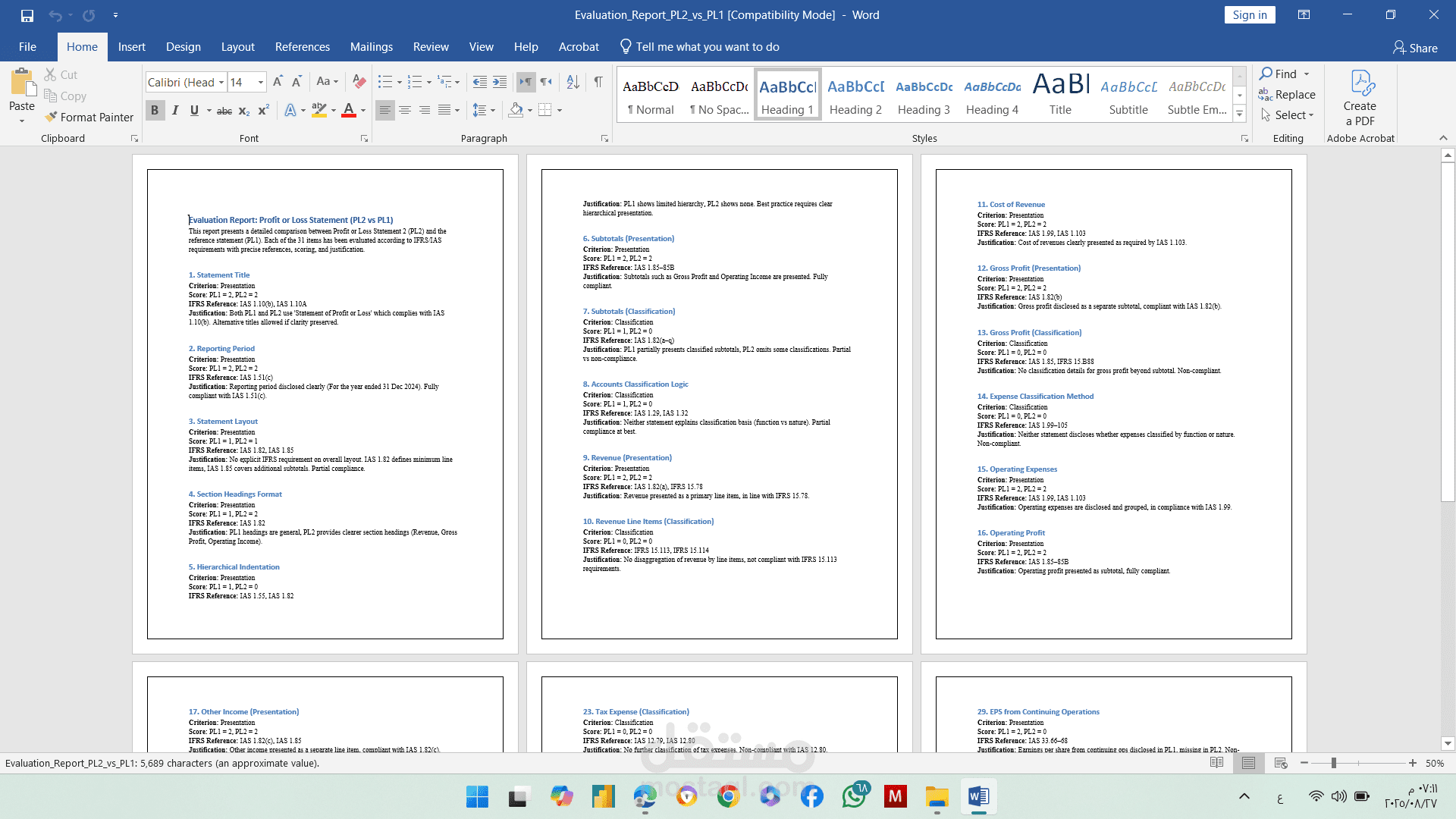
Task: Align paragraph text to the right
Action: (x=425, y=111)
